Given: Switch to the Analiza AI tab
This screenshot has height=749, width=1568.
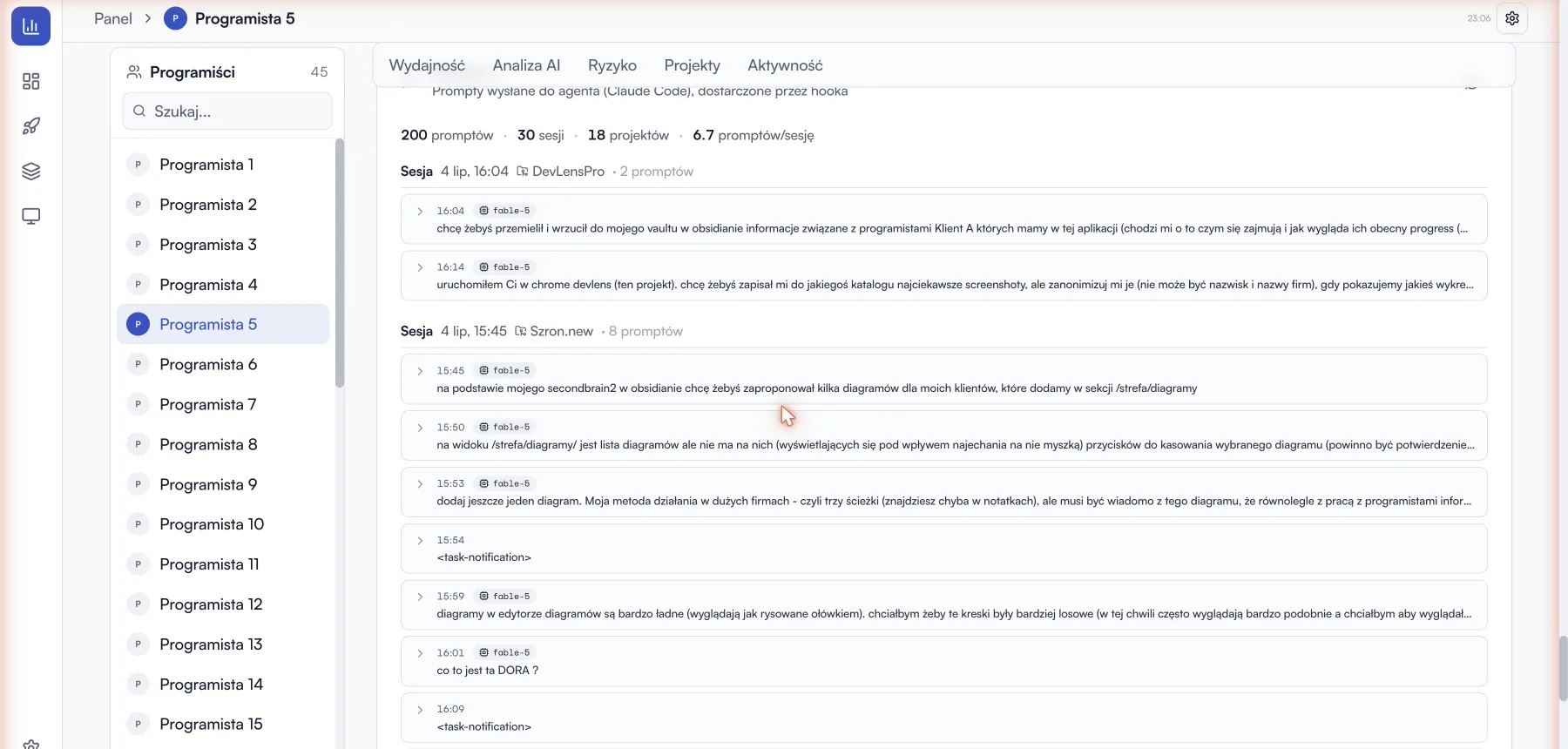Looking at the screenshot, I should (x=526, y=65).
